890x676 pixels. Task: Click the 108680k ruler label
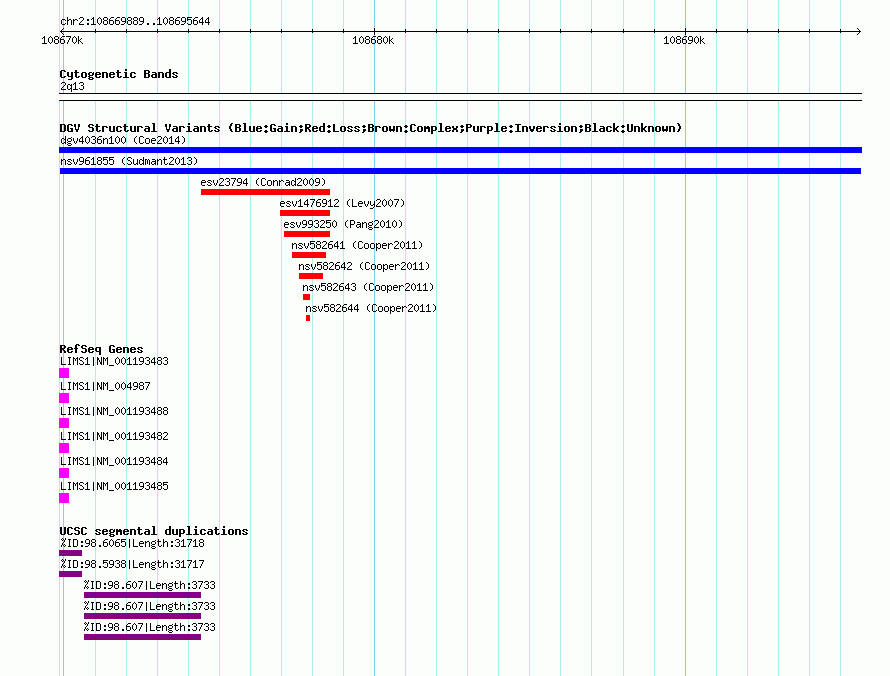pyautogui.click(x=373, y=40)
